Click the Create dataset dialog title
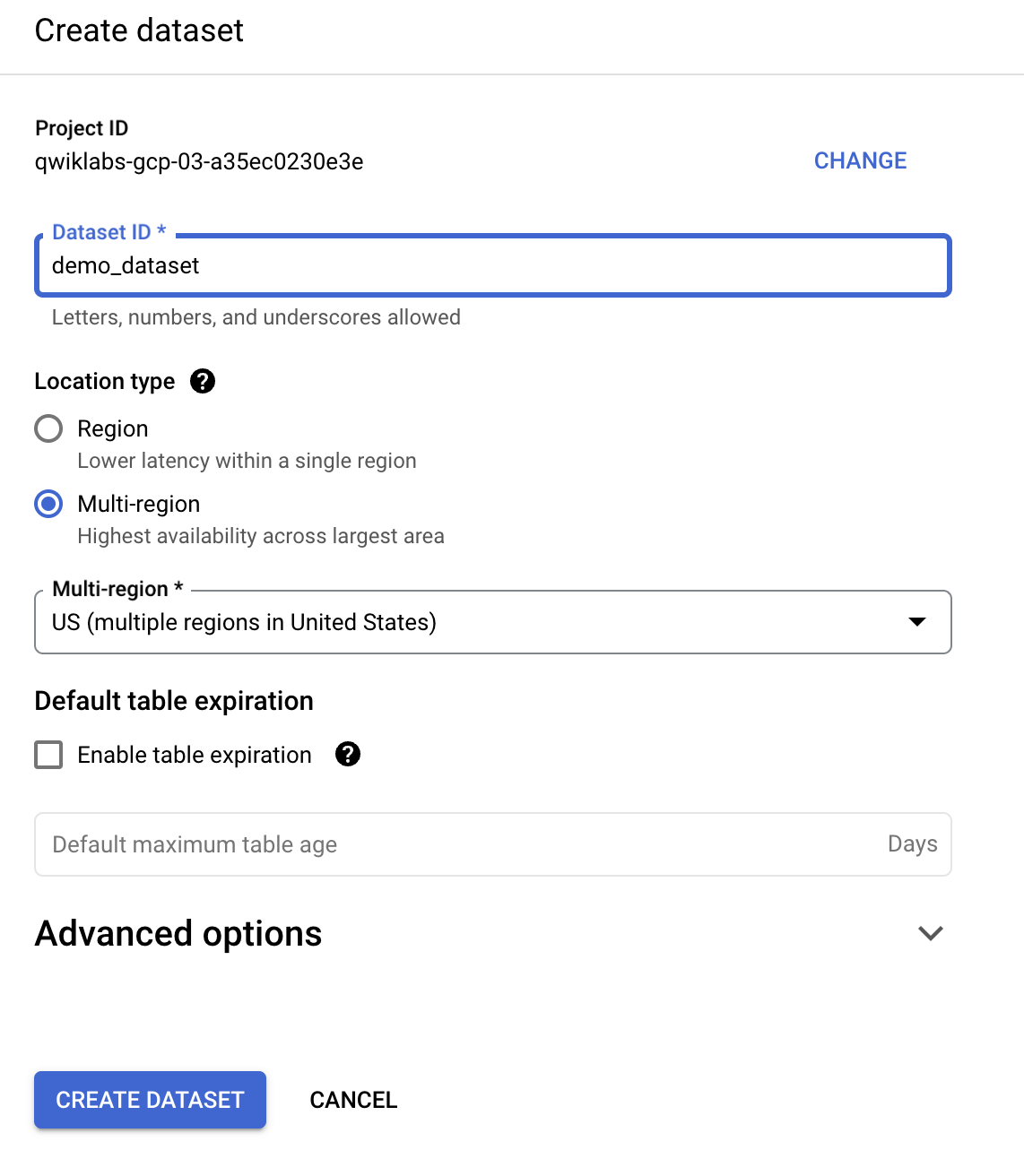Screen dimensions: 1024x1176 pyautogui.click(x=139, y=30)
